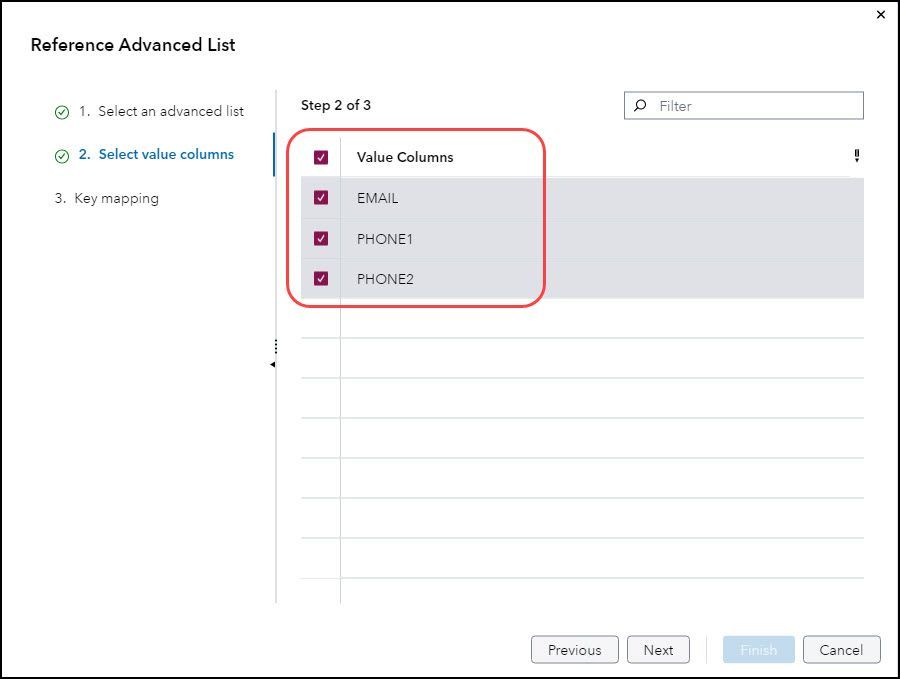Click the green checkmark beside step 1
Screen dimensions: 900x679
pos(62,112)
